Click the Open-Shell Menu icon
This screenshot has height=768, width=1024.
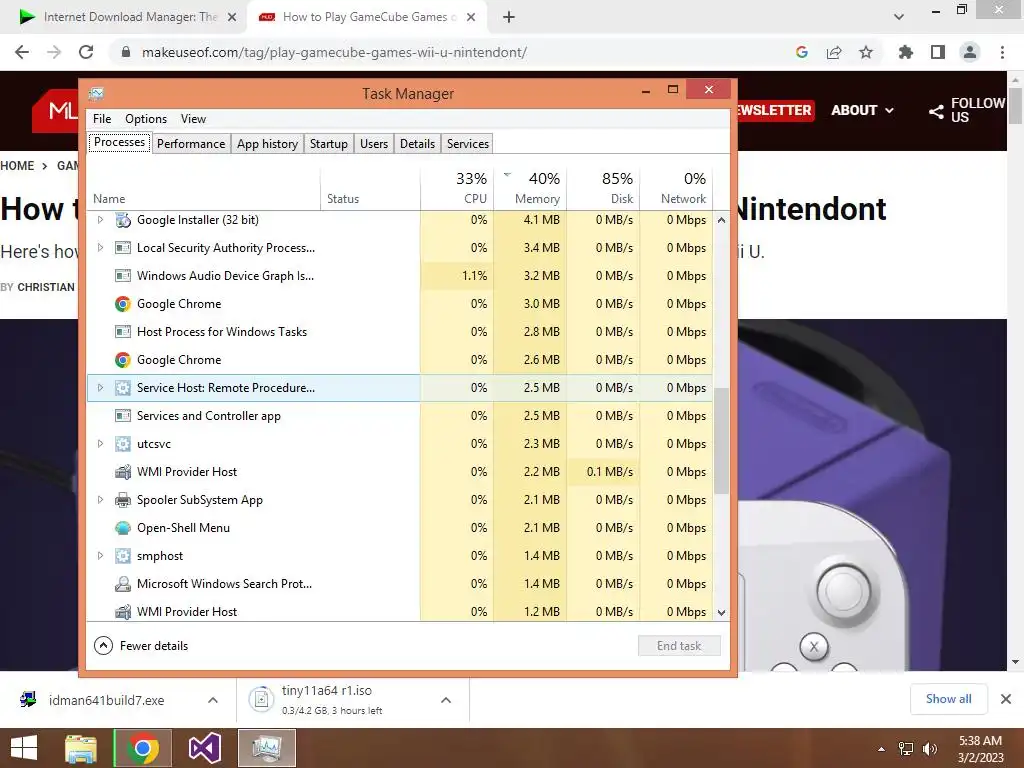tap(123, 528)
